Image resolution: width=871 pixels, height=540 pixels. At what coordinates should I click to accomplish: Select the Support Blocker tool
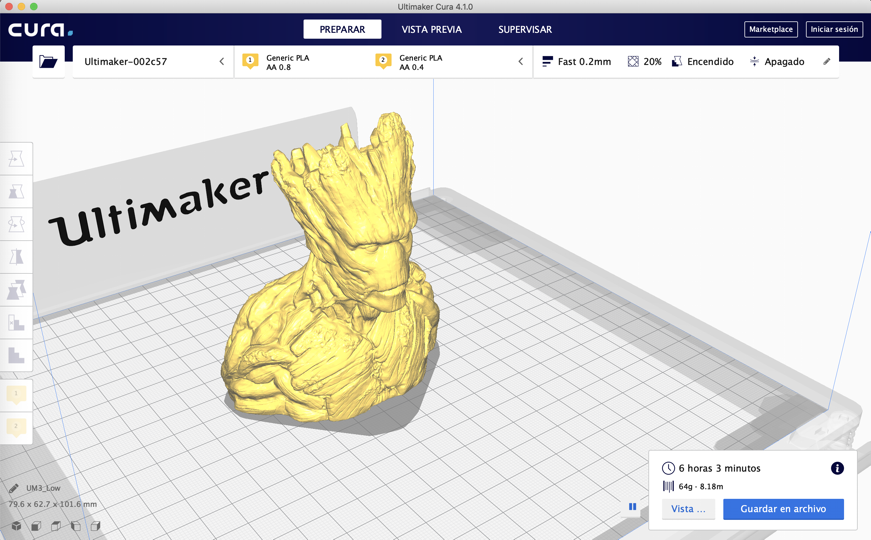pos(16,322)
